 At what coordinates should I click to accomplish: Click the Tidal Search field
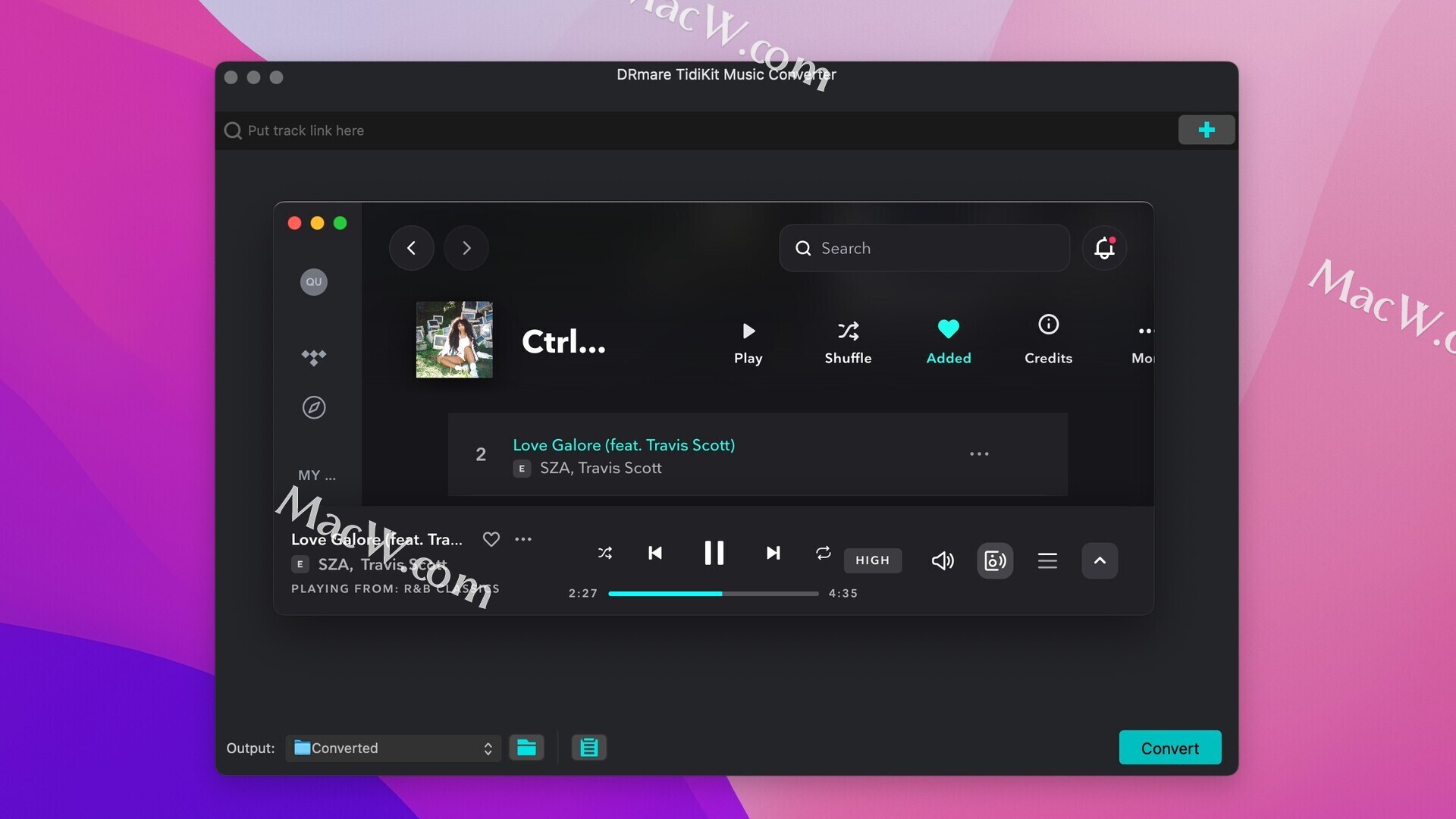(x=924, y=248)
